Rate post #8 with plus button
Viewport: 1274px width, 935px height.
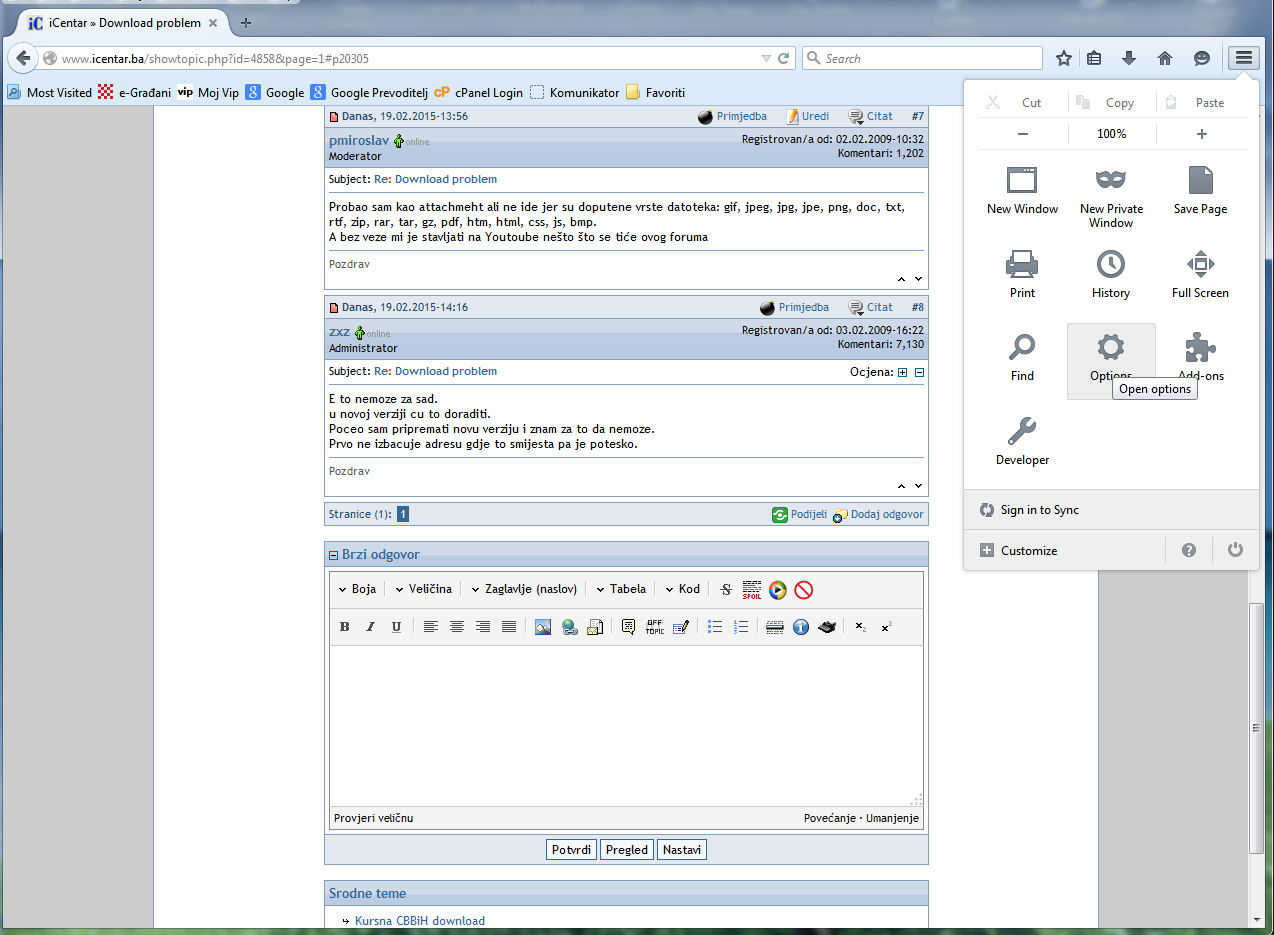coord(902,372)
